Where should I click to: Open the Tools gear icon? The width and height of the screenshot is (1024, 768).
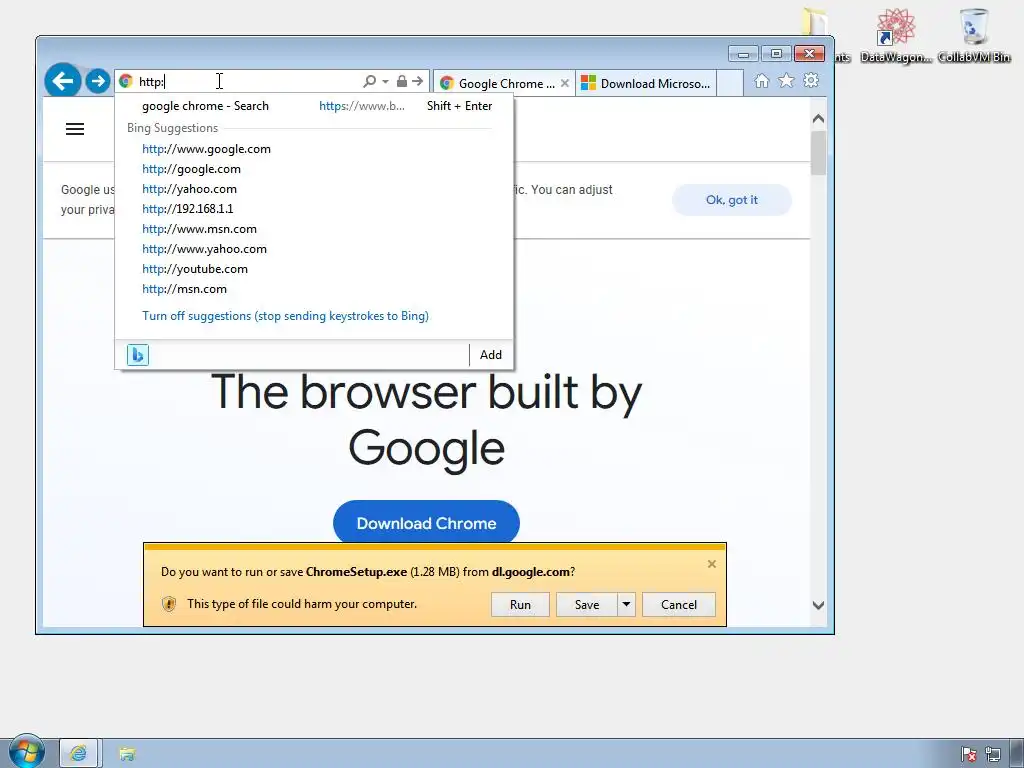[x=811, y=81]
